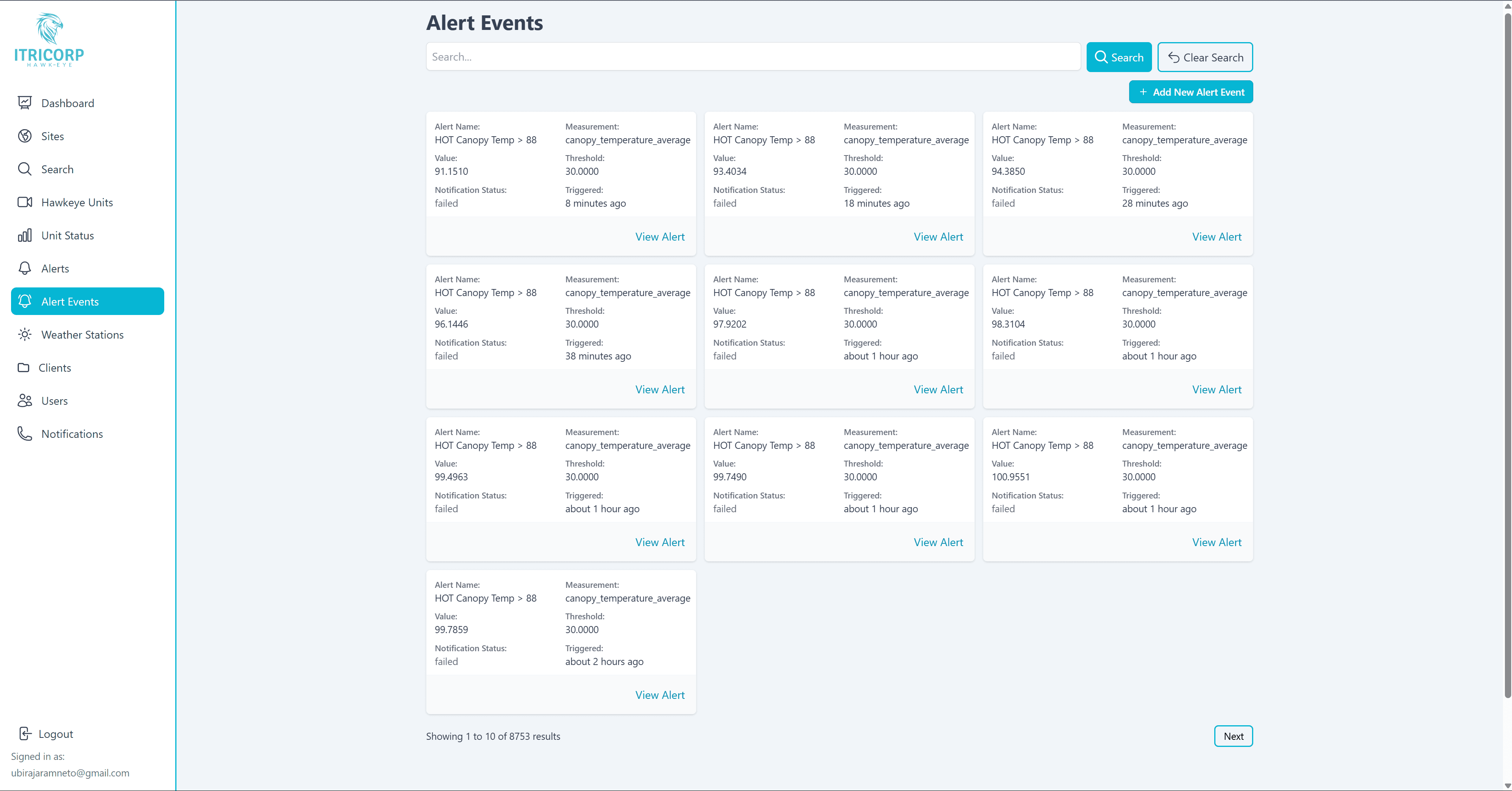Viewport: 1512px width, 791px height.
Task: Focus the Search text field
Action: click(753, 57)
